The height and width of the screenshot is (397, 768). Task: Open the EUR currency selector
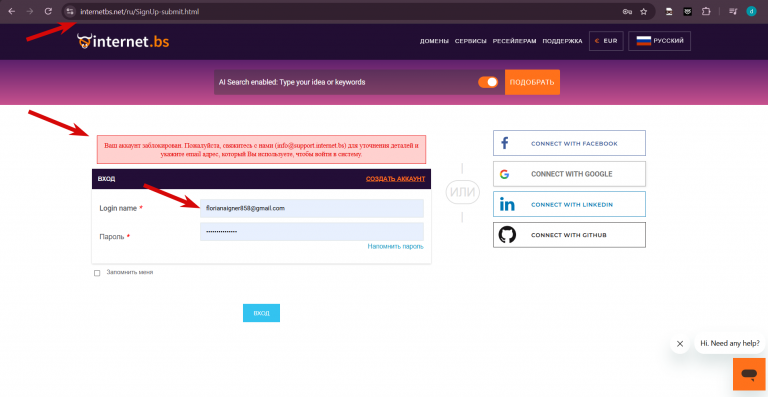pos(606,41)
